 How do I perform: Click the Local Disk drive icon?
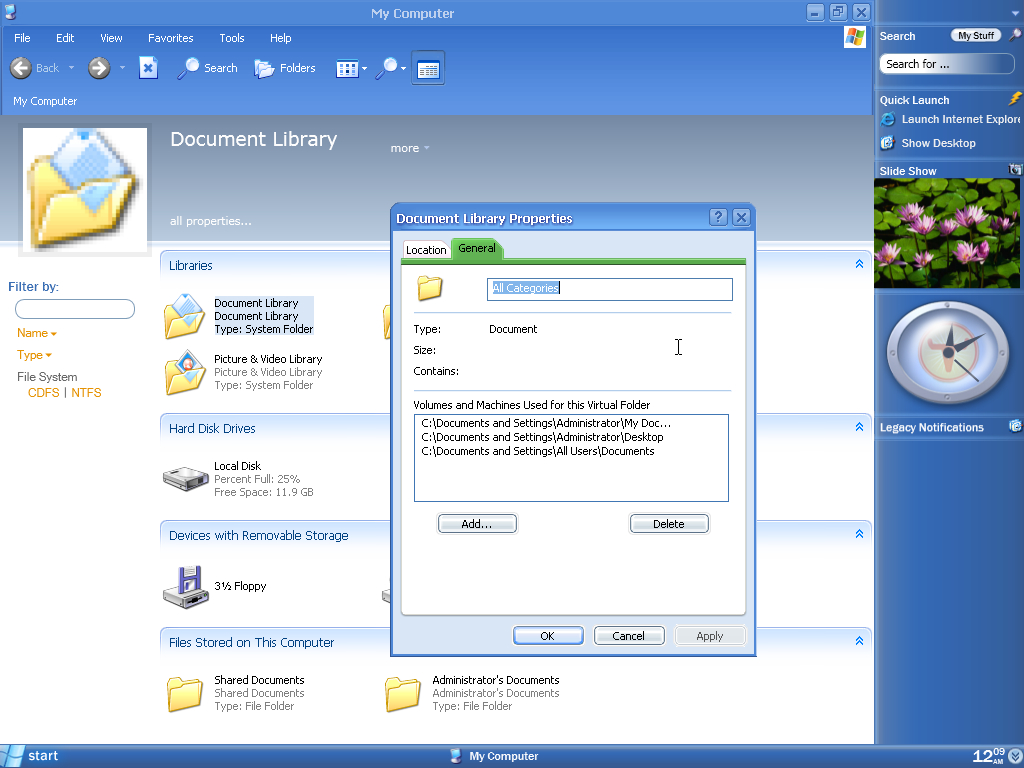point(185,478)
